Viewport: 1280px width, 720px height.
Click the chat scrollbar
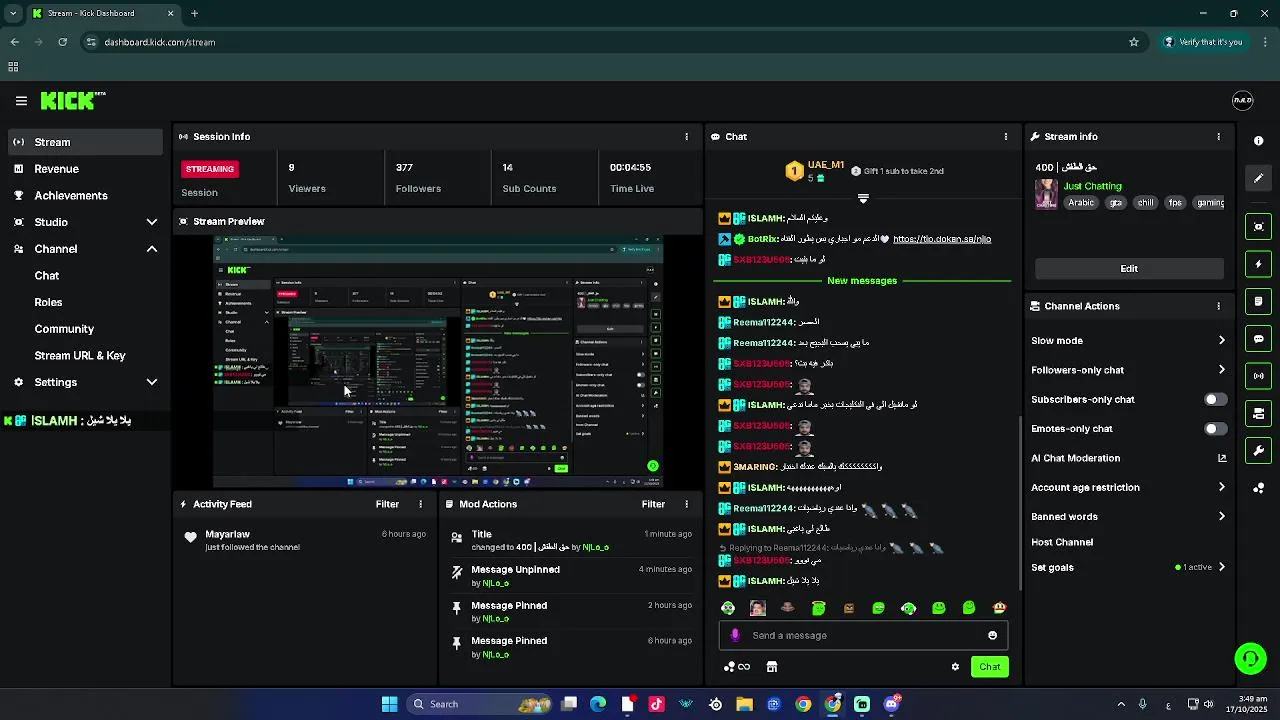pos(1021,505)
